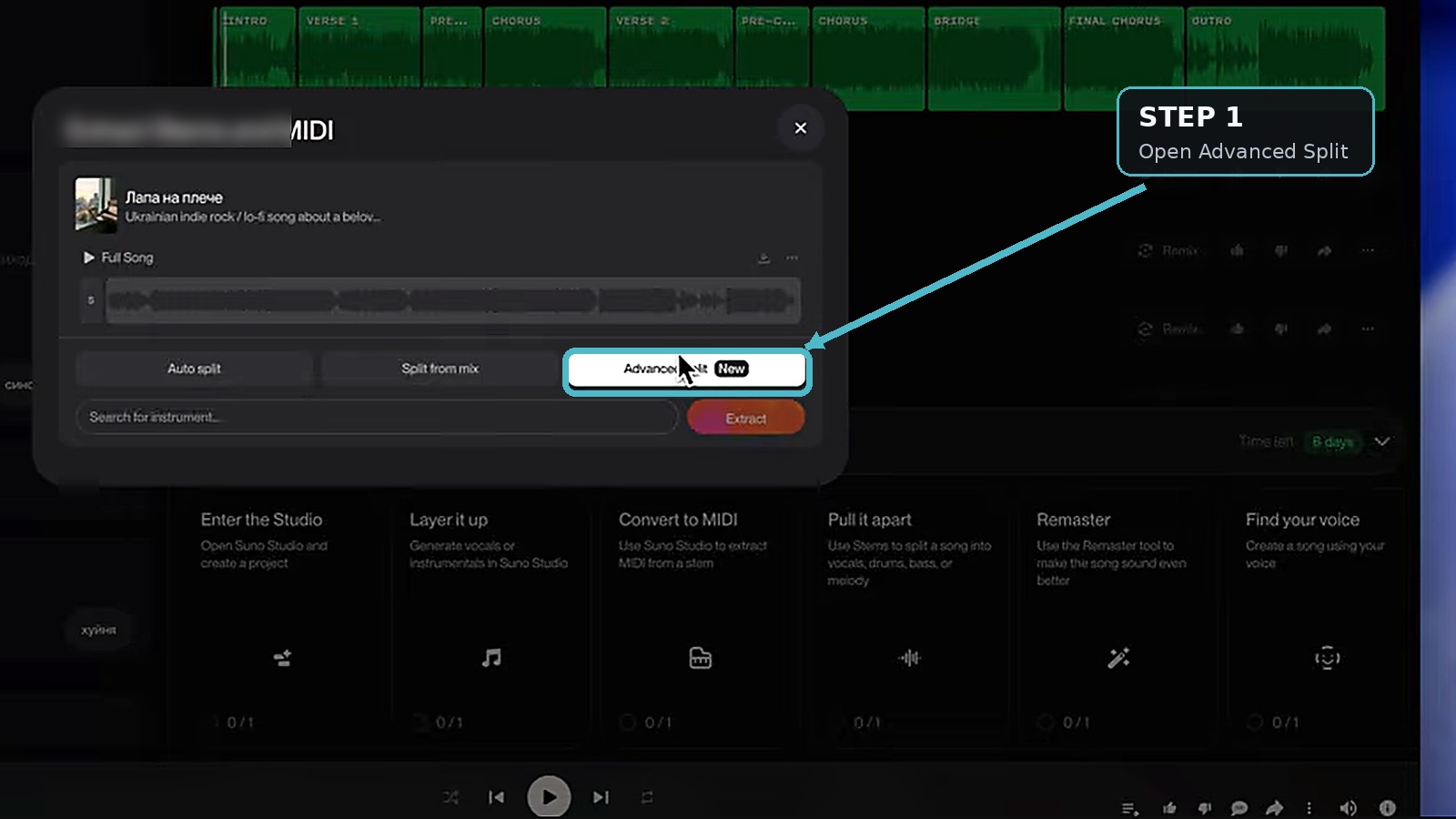Open comments from the player bar
This screenshot has width=1456, height=819.
(1239, 808)
